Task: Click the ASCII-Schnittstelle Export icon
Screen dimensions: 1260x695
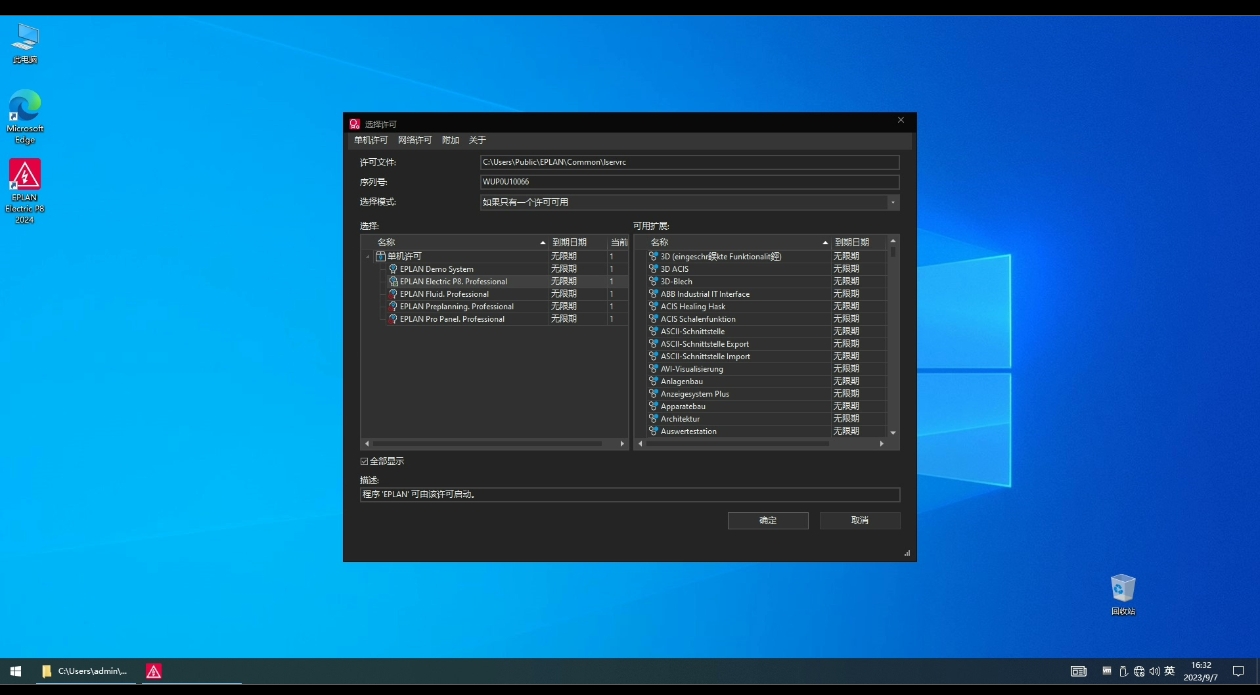Action: coord(653,344)
